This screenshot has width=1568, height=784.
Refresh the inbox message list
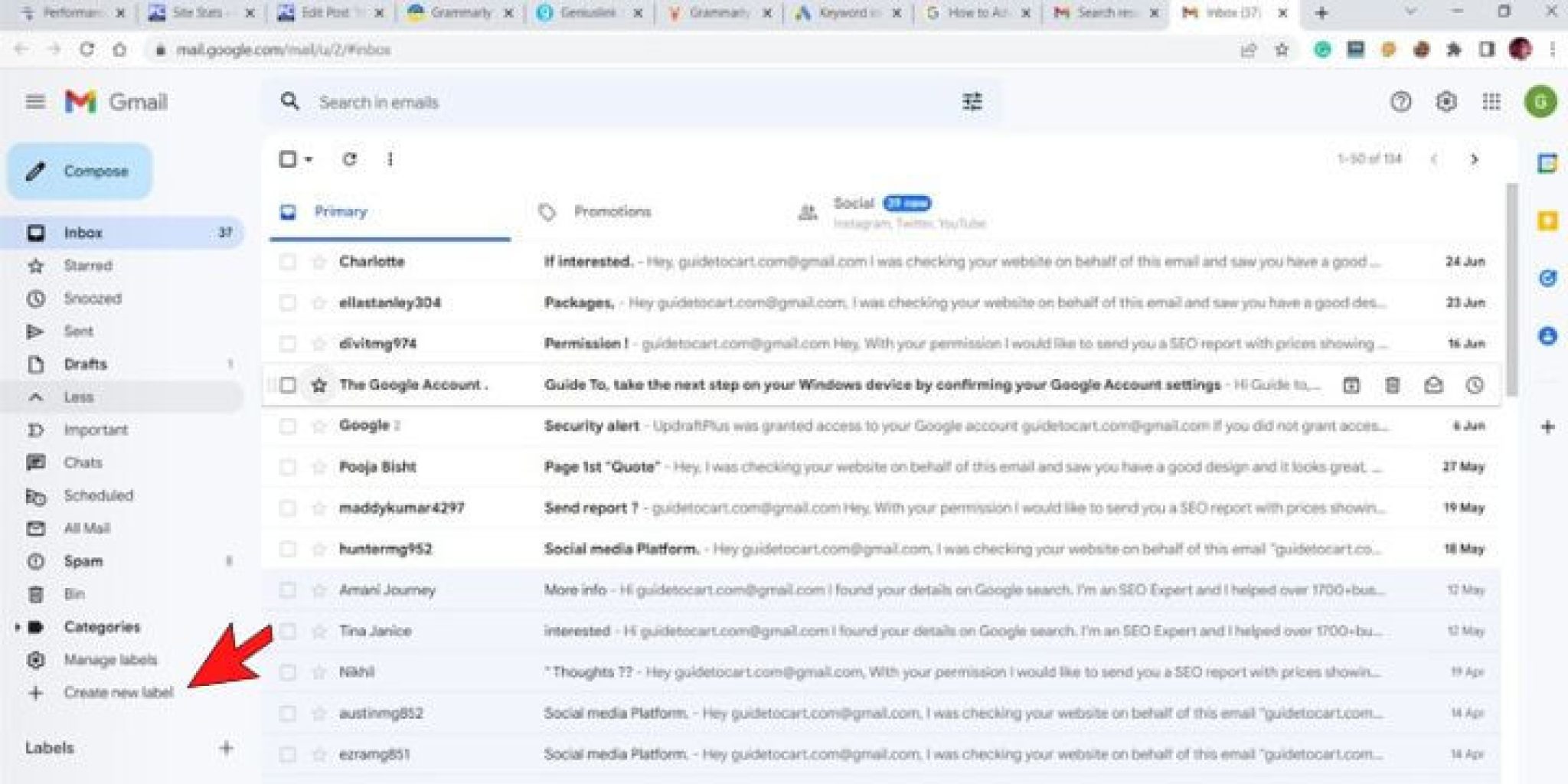350,159
